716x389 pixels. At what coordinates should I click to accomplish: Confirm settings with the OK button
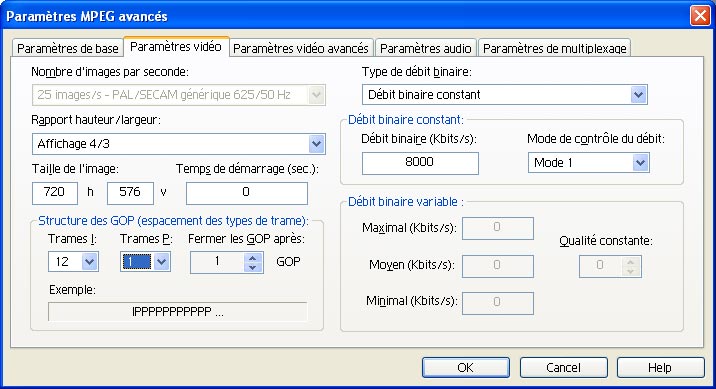(466, 367)
